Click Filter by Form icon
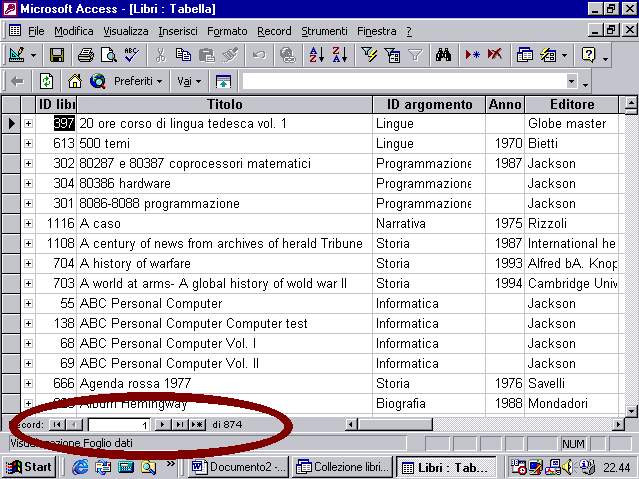The image size is (639, 479). pyautogui.click(x=392, y=55)
